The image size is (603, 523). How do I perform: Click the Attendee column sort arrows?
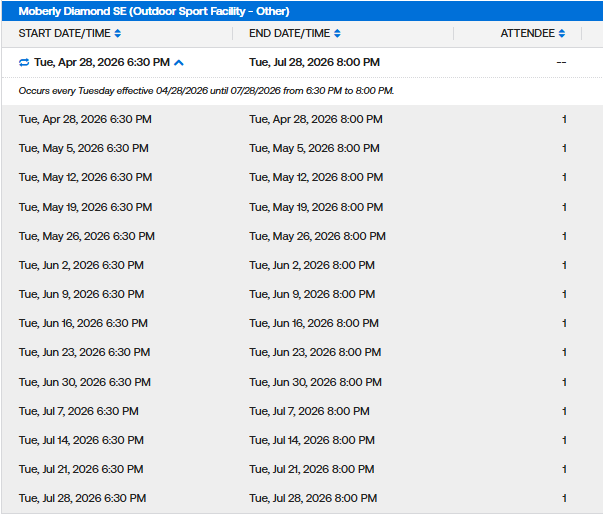coord(562,34)
